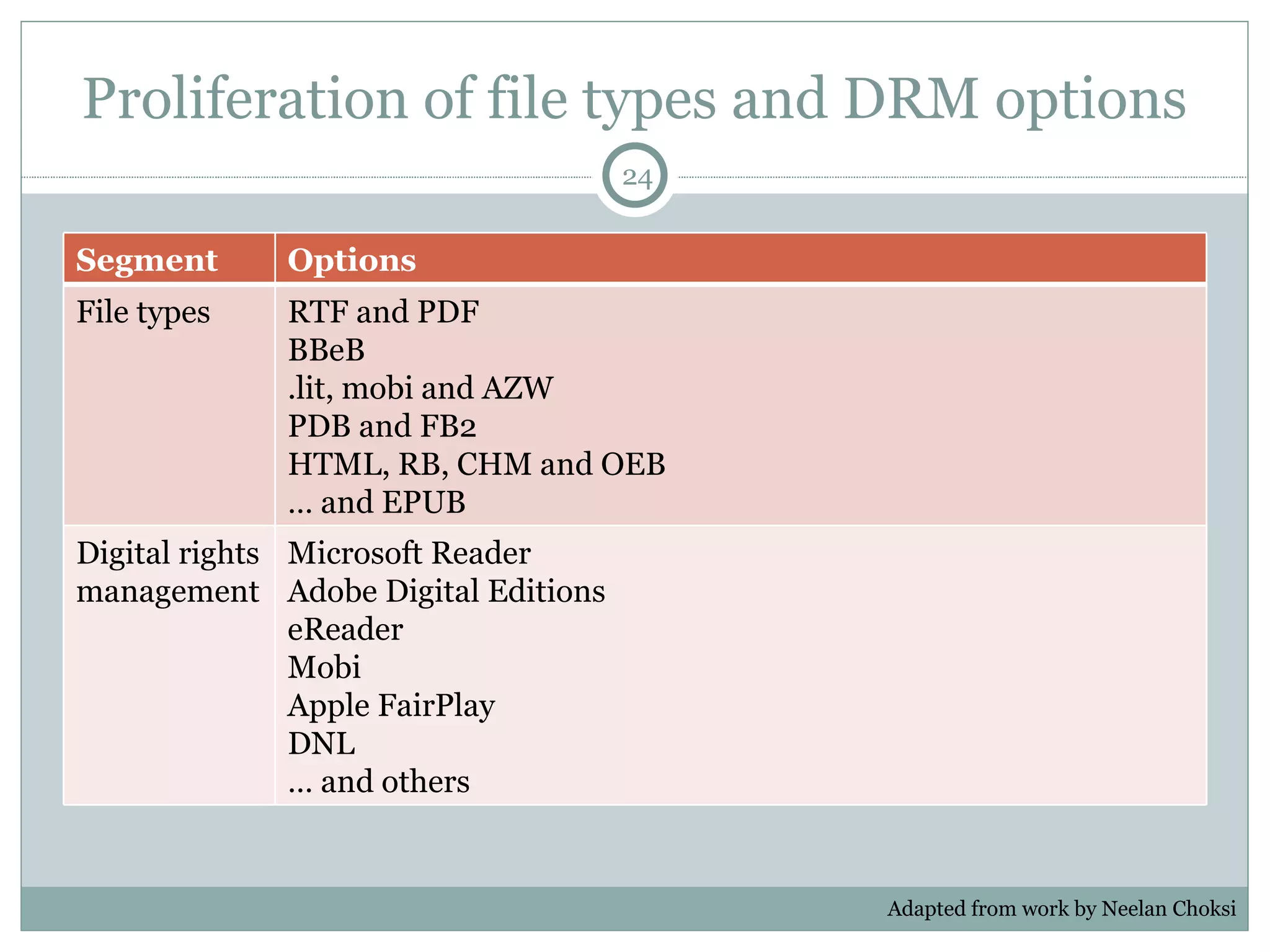Click the 'BBeB' entry
The height and width of the screenshot is (952, 1270).
point(326,350)
